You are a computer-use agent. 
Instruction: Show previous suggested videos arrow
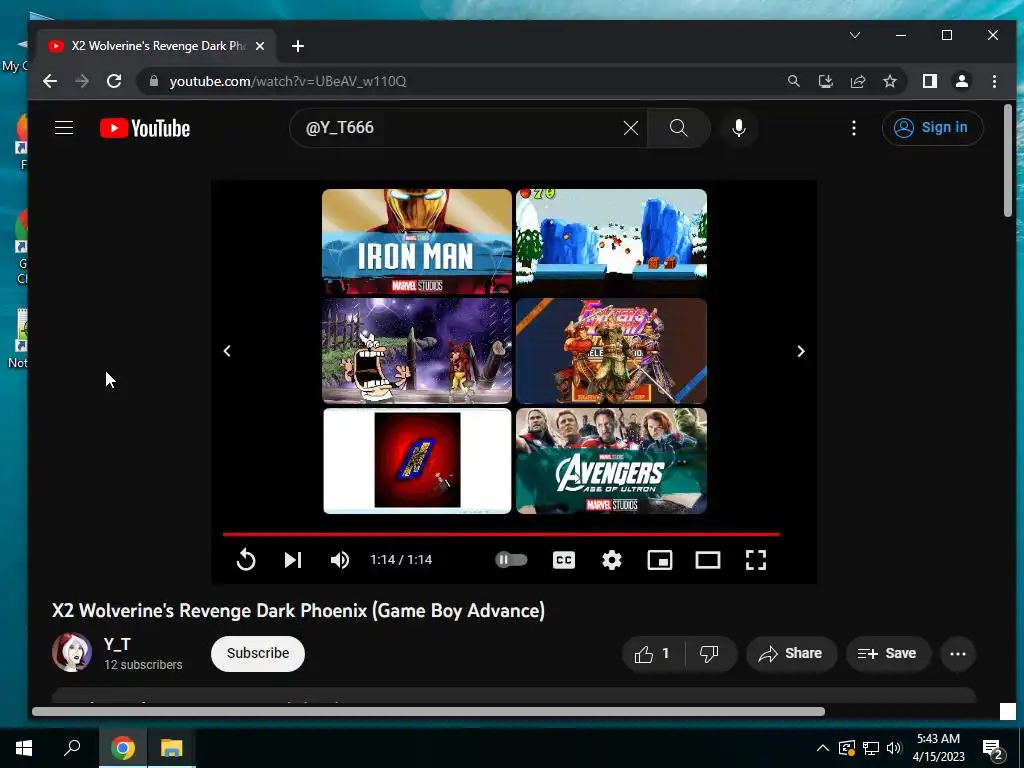[x=227, y=351]
